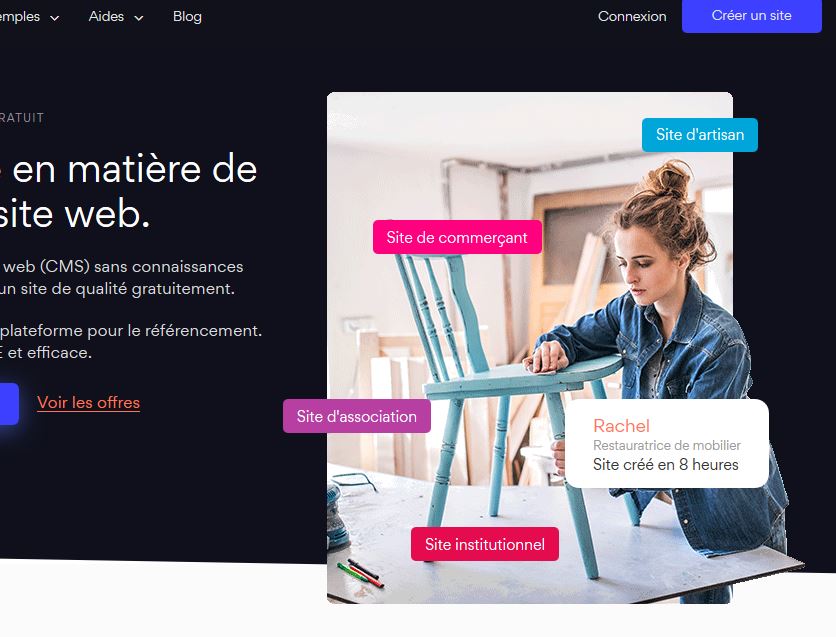Select the Site de commerçant tag

pyautogui.click(x=457, y=237)
